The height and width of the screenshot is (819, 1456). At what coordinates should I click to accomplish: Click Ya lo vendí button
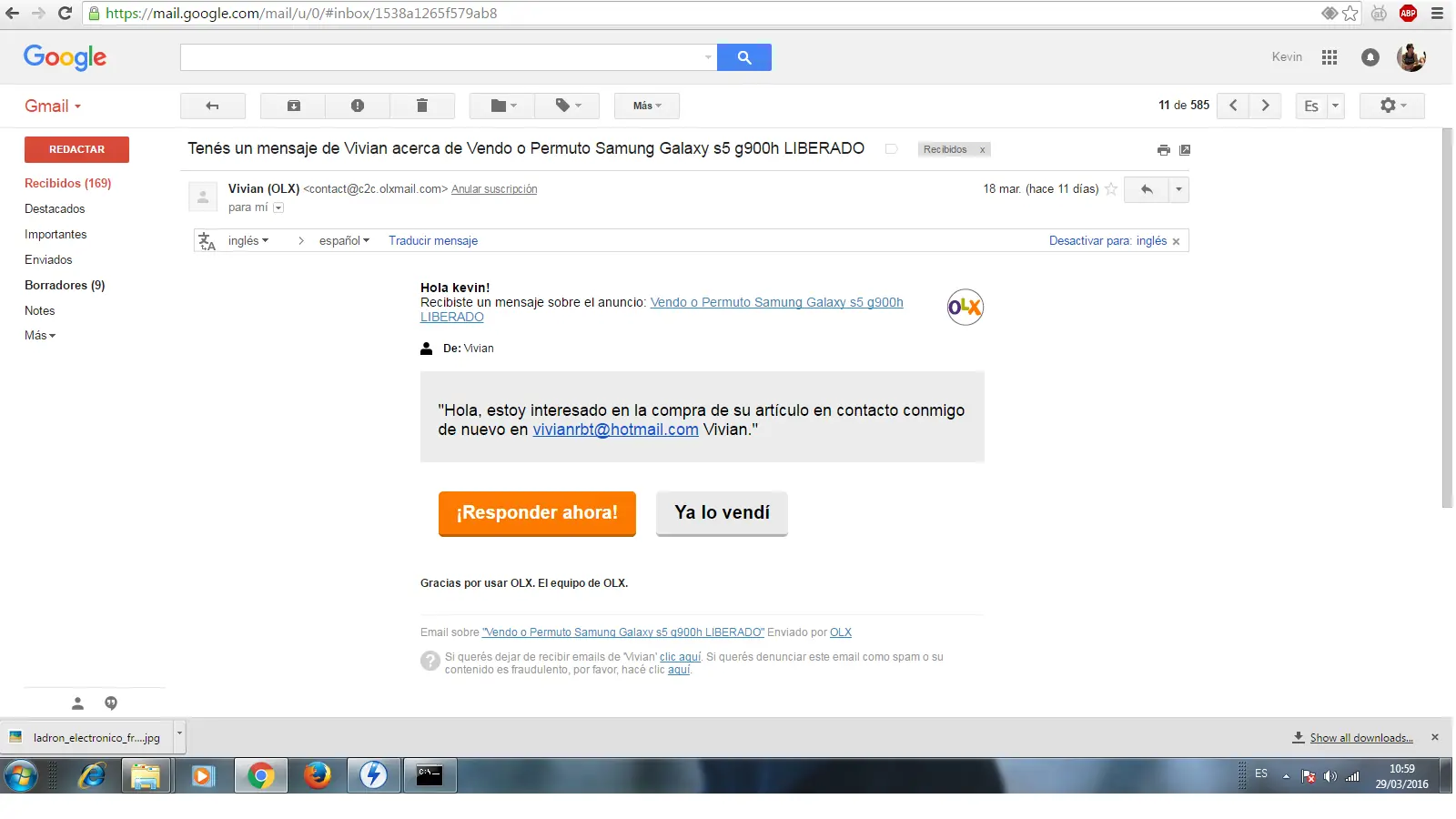click(722, 513)
